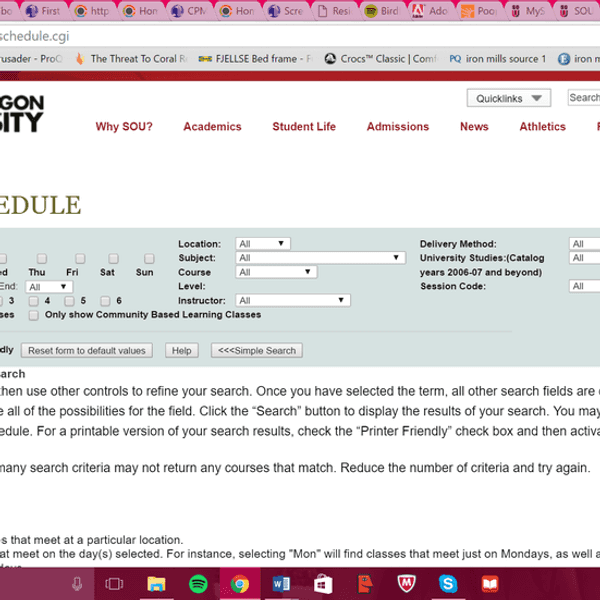600x600 pixels.
Task: Open the Microsoft Store taskbar icon
Action: click(x=323, y=584)
